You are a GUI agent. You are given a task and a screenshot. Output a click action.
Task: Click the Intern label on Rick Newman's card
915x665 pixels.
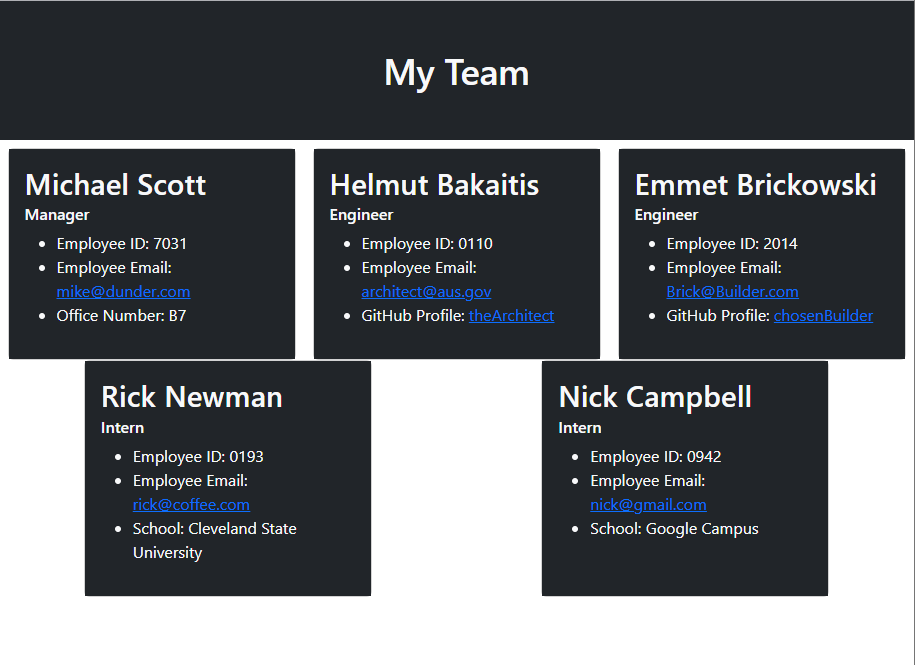pos(122,427)
